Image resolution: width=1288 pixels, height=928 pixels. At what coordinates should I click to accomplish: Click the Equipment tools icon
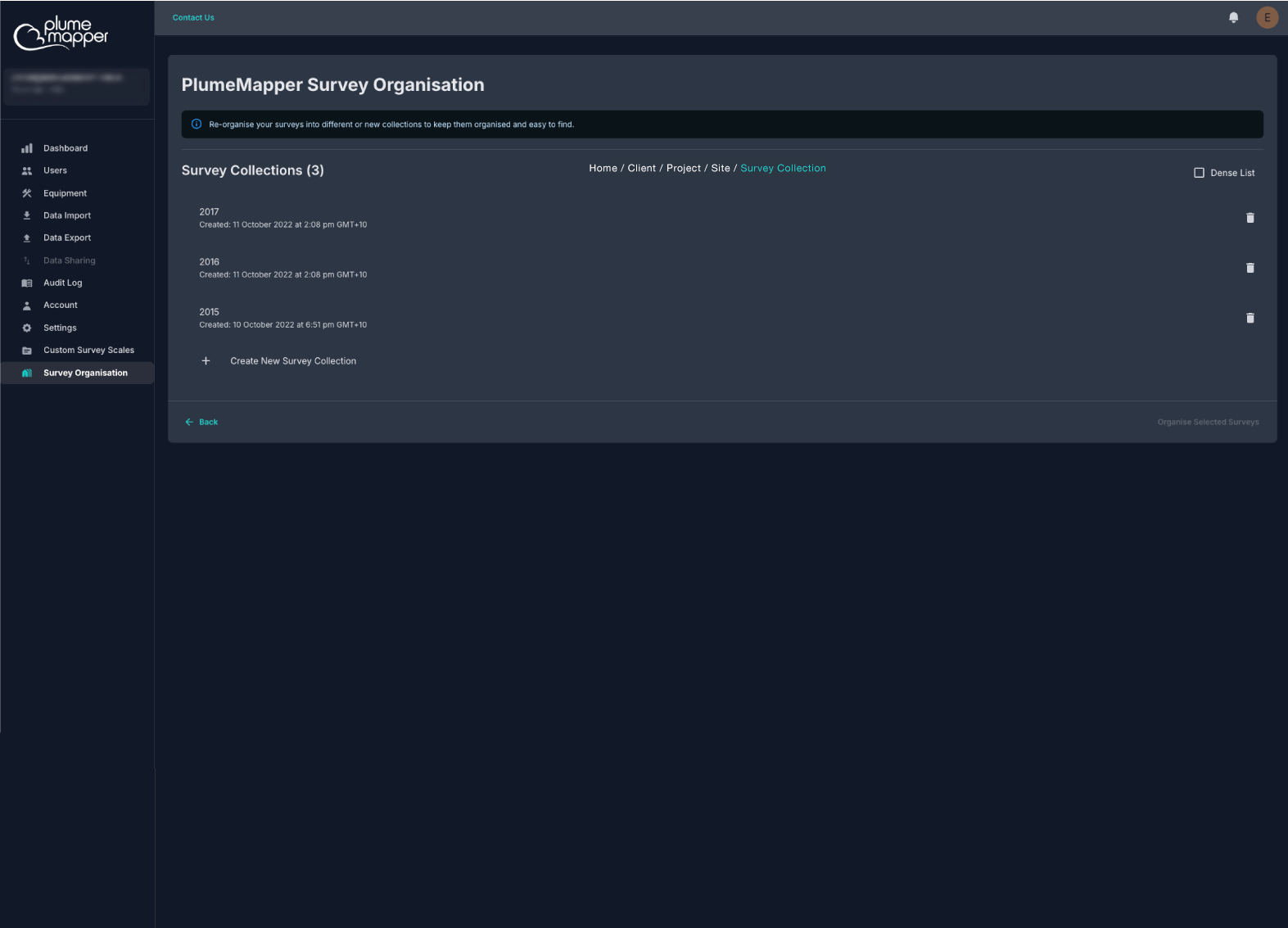click(x=27, y=193)
